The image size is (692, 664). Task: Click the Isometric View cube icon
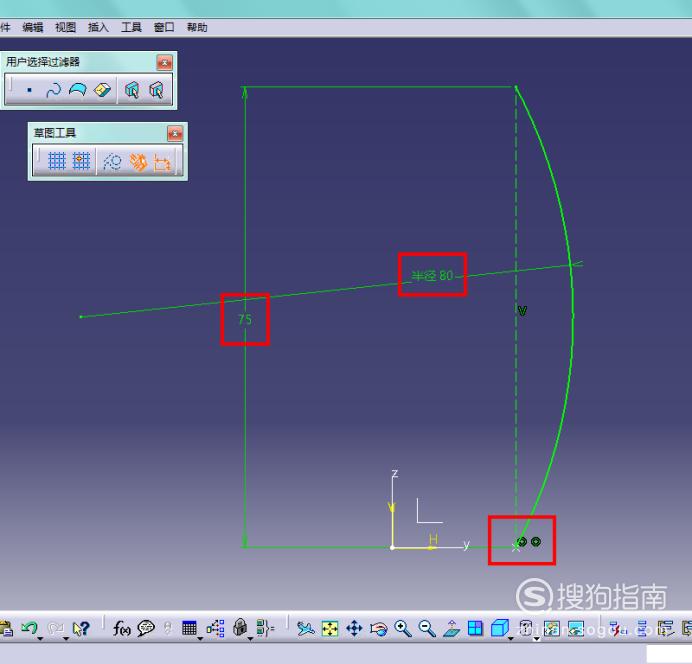[x=500, y=628]
